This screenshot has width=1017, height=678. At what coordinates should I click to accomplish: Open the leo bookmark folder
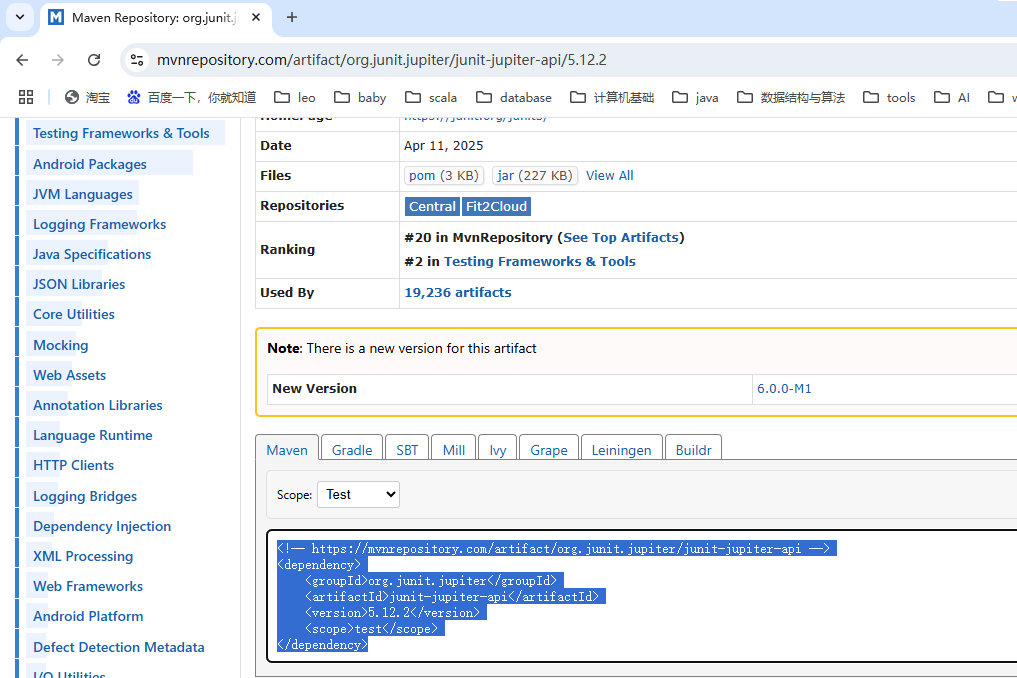(294, 97)
